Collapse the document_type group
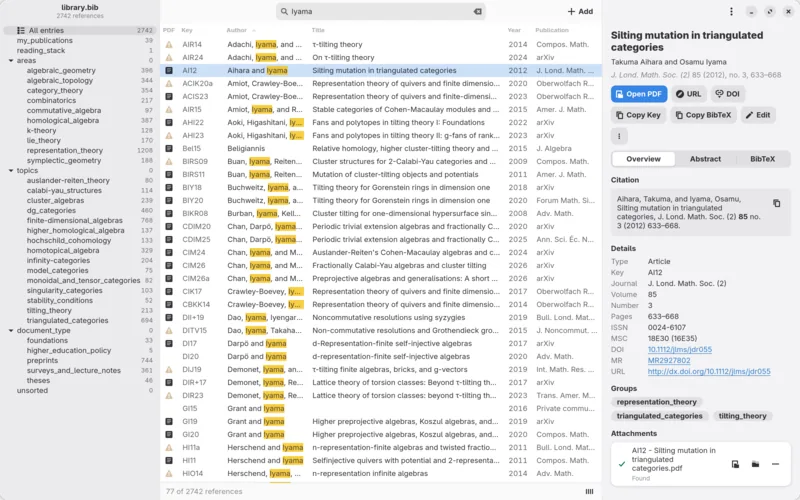The height and width of the screenshot is (500, 800). point(11,331)
